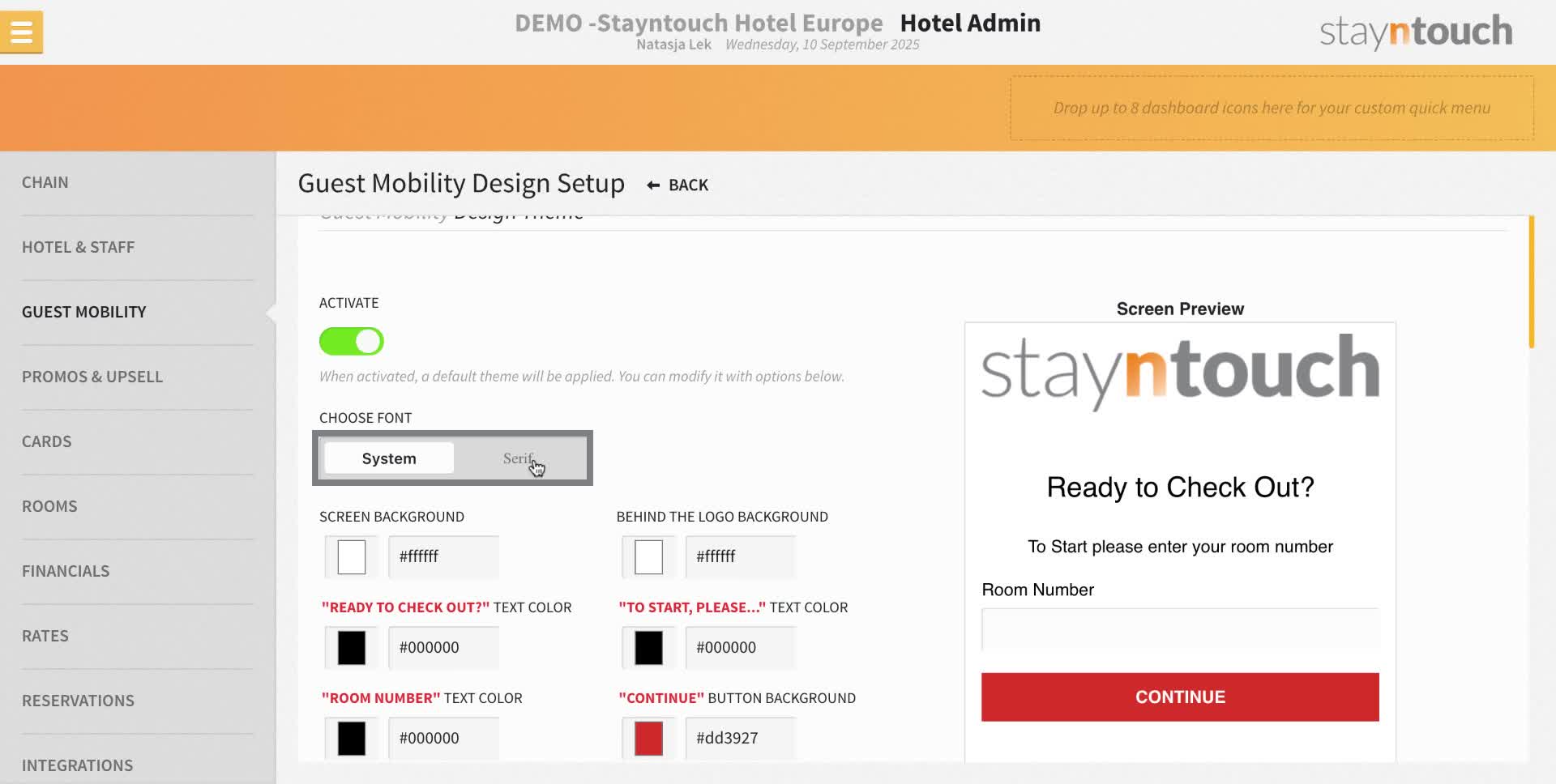Click the BACK link
Image resolution: width=1556 pixels, height=784 pixels.
point(688,185)
